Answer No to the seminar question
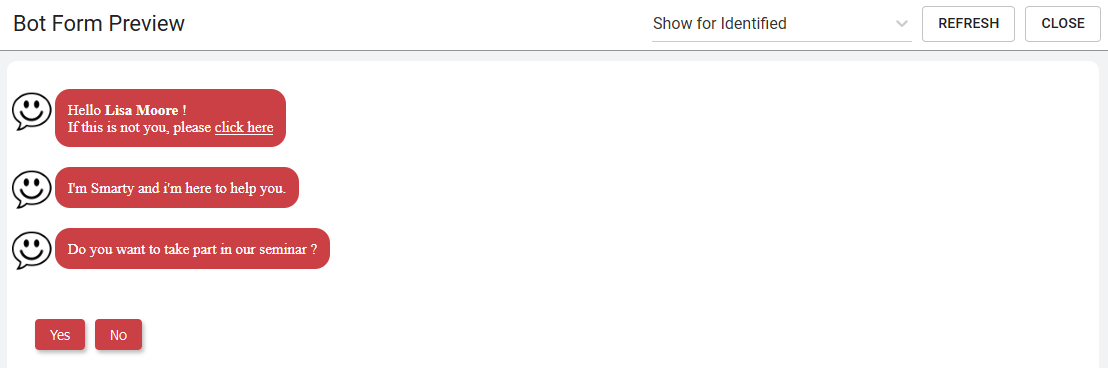This screenshot has width=1108, height=368. pos(119,335)
